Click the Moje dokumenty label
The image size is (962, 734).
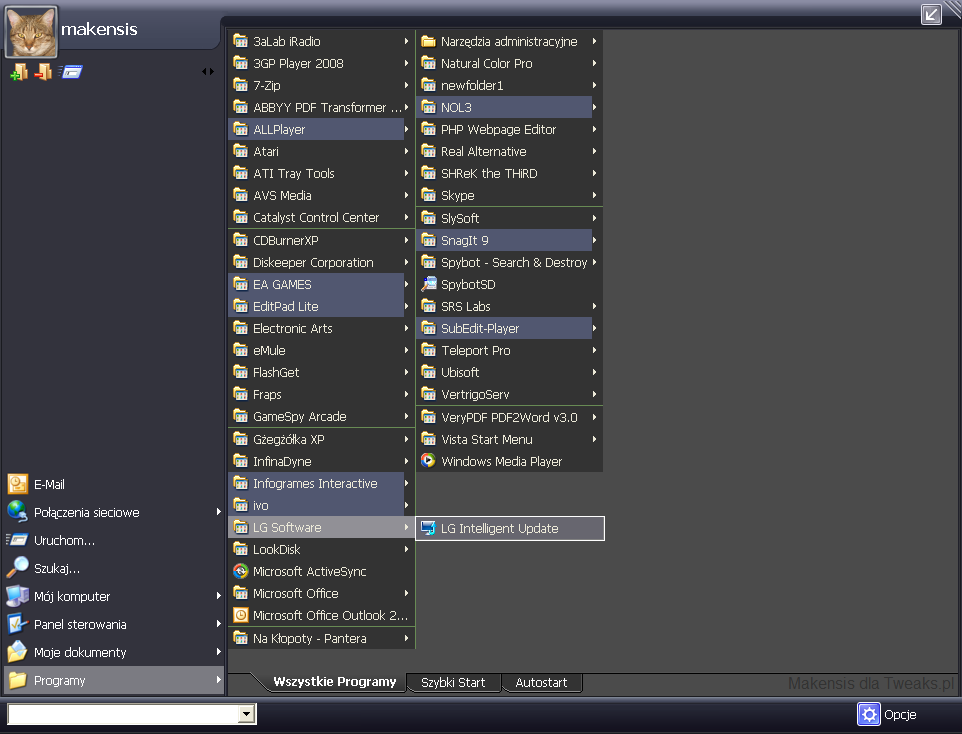point(80,652)
